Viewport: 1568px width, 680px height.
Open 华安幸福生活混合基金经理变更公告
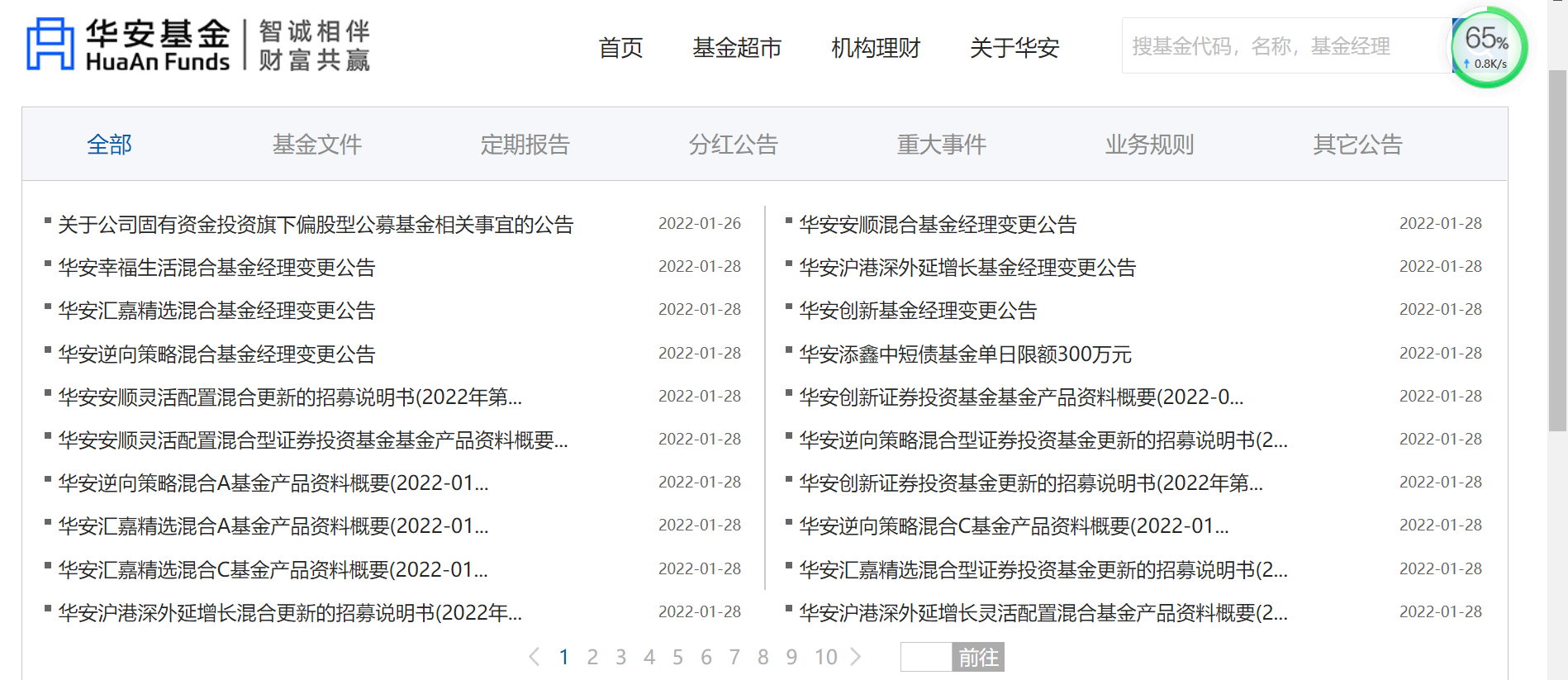pyautogui.click(x=216, y=268)
